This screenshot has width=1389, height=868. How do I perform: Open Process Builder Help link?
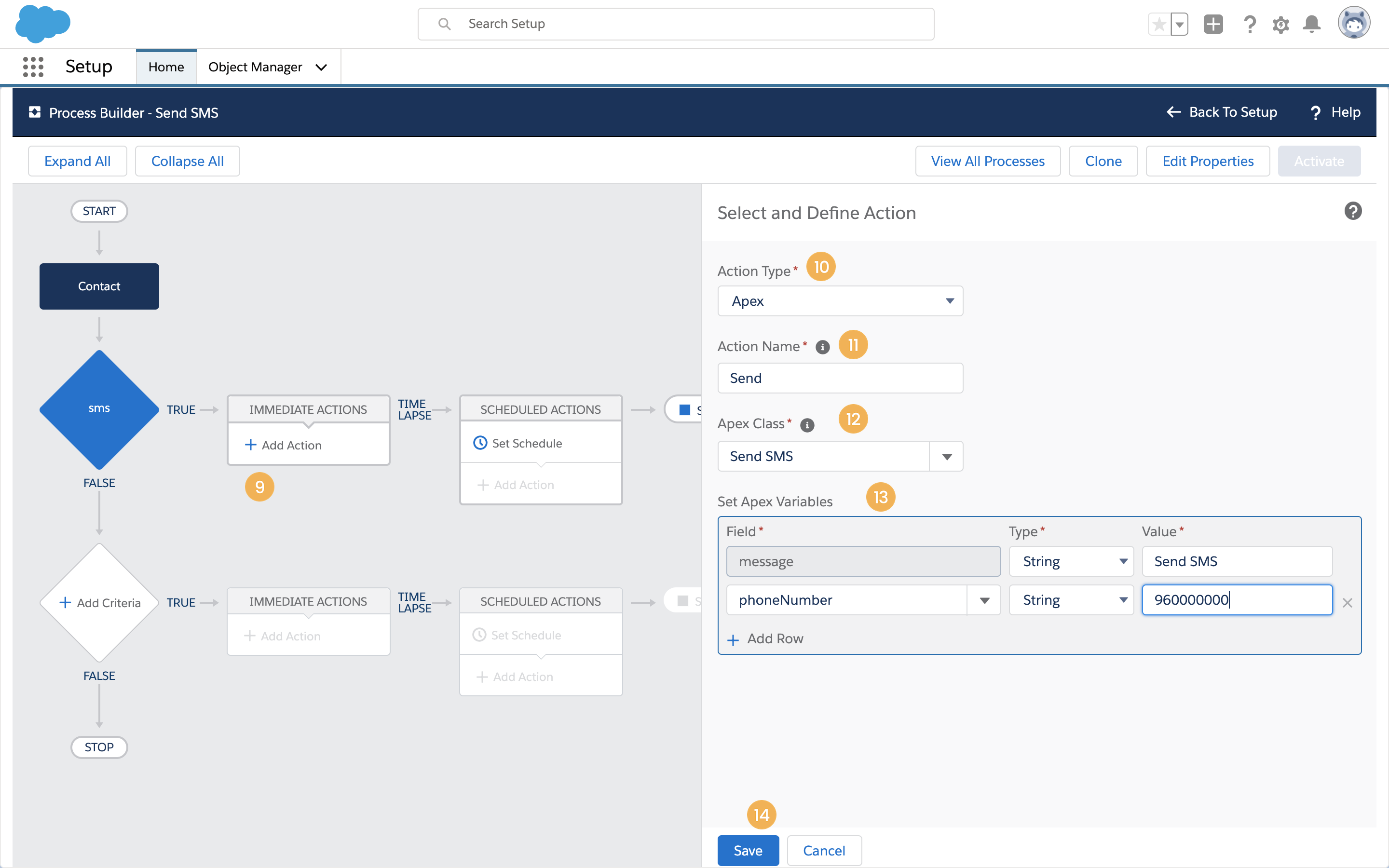click(1335, 112)
